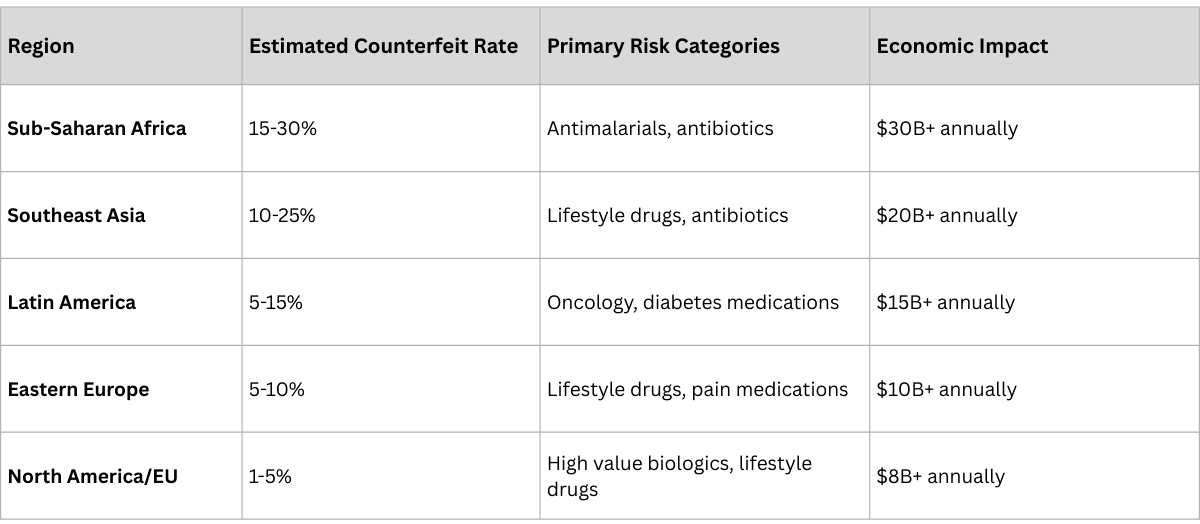The image size is (1200, 524).
Task: Click the Lifestyle drugs, pain medications cell
Action: coord(697,389)
